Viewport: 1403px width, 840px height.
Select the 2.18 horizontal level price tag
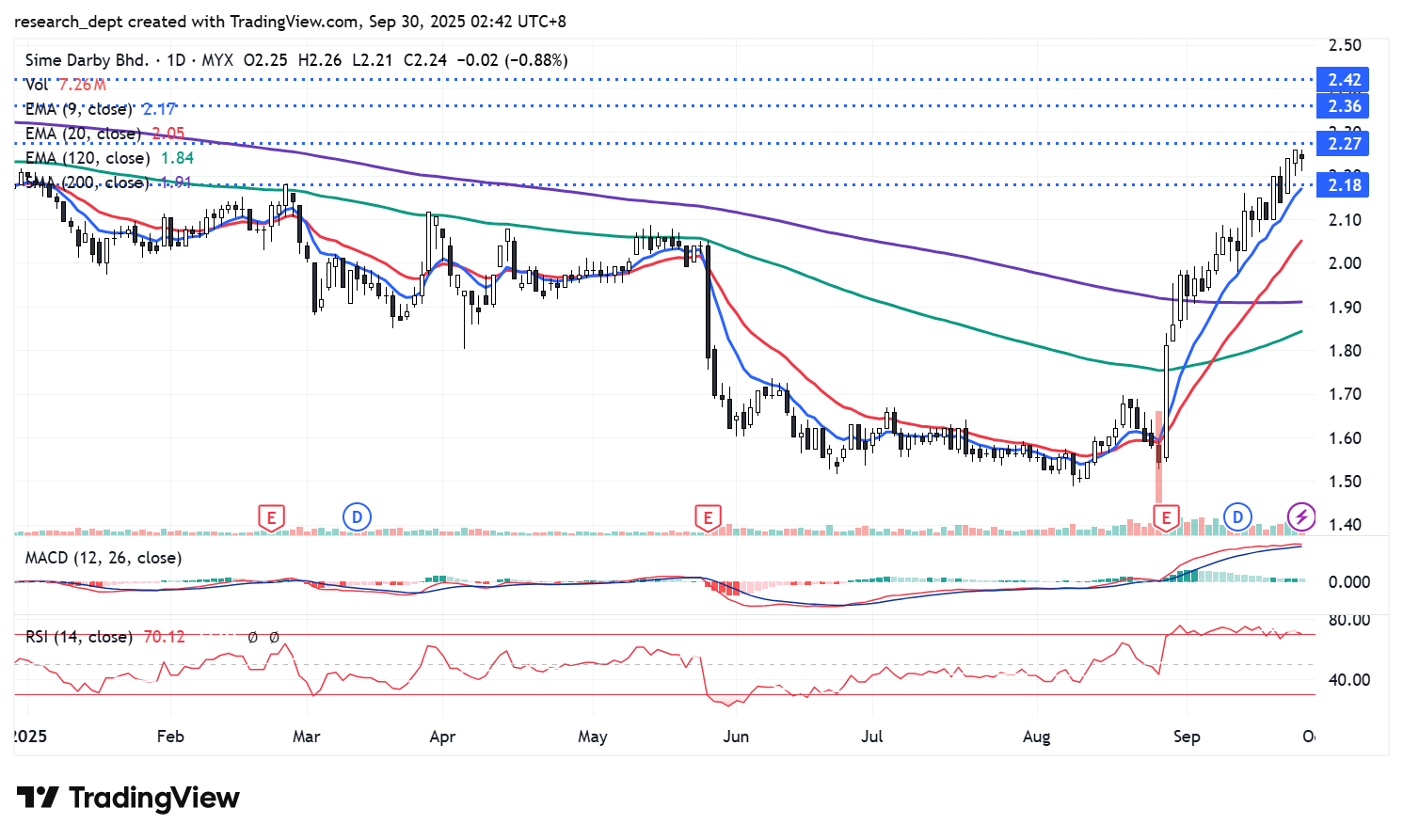1343,185
